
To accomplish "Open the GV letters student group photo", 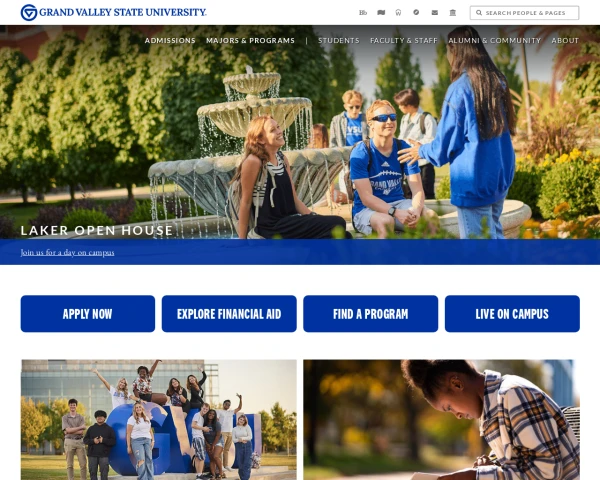I will [x=158, y=420].
